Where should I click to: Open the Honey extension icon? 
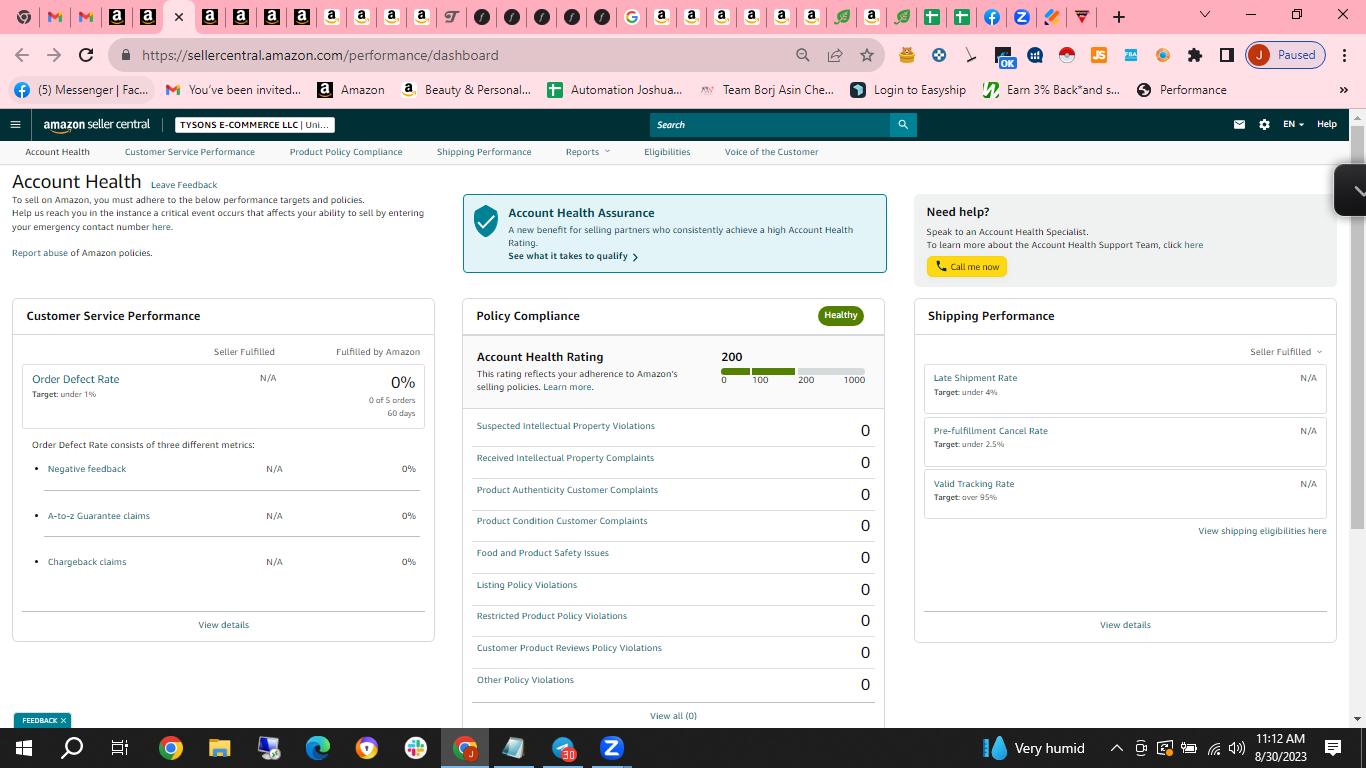907,55
